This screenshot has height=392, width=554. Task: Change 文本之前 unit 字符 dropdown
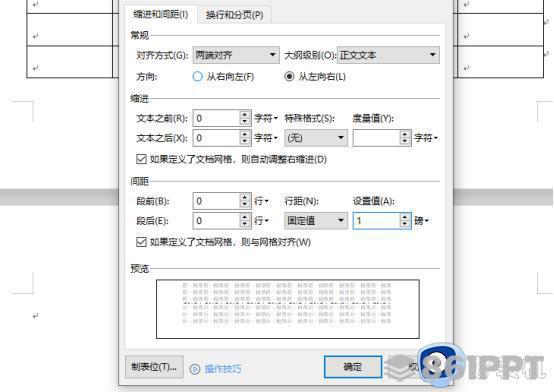click(x=266, y=118)
